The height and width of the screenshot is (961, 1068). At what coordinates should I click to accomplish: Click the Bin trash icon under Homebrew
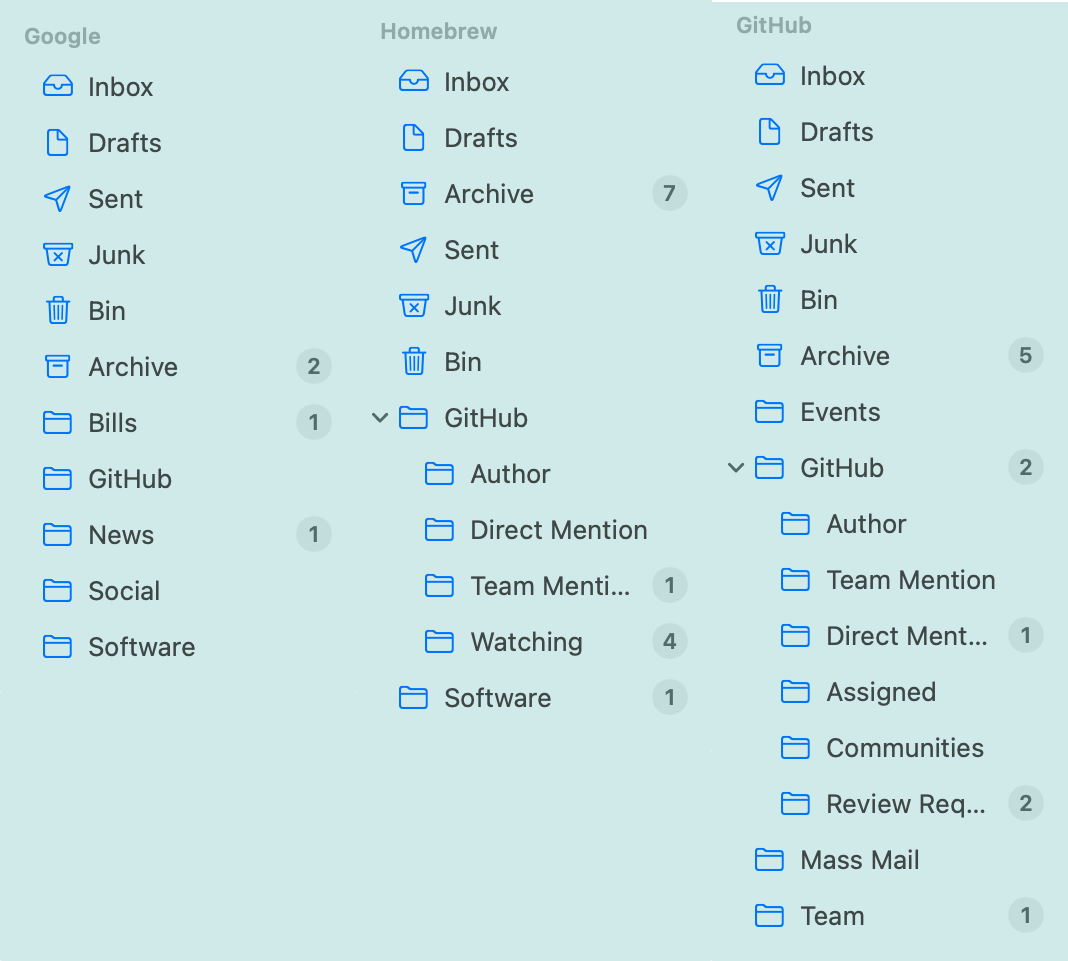click(413, 362)
